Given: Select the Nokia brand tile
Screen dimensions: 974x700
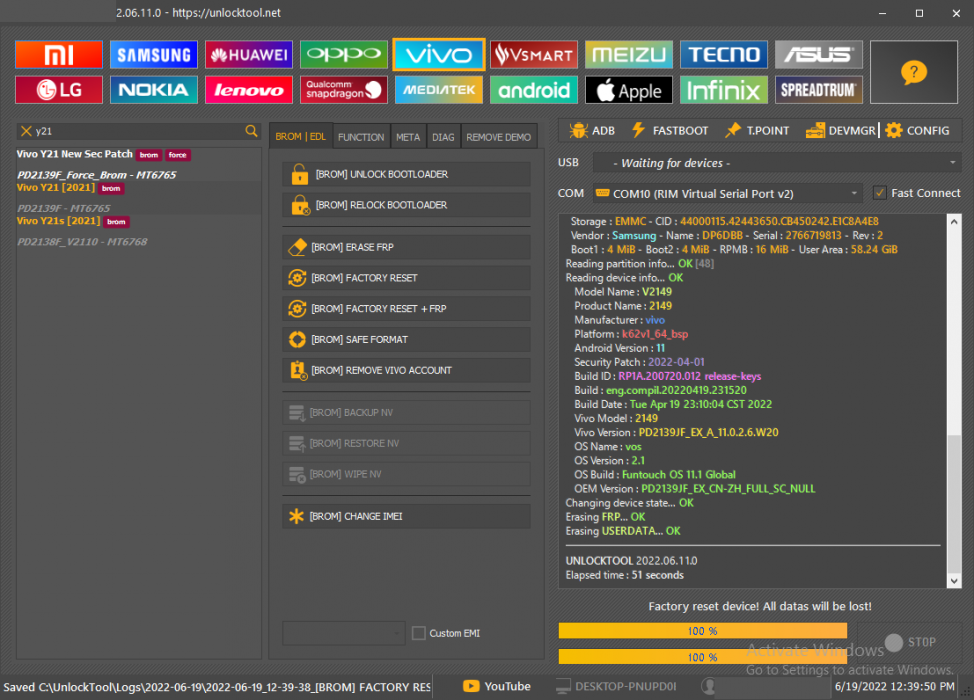Looking at the screenshot, I should point(154,90).
